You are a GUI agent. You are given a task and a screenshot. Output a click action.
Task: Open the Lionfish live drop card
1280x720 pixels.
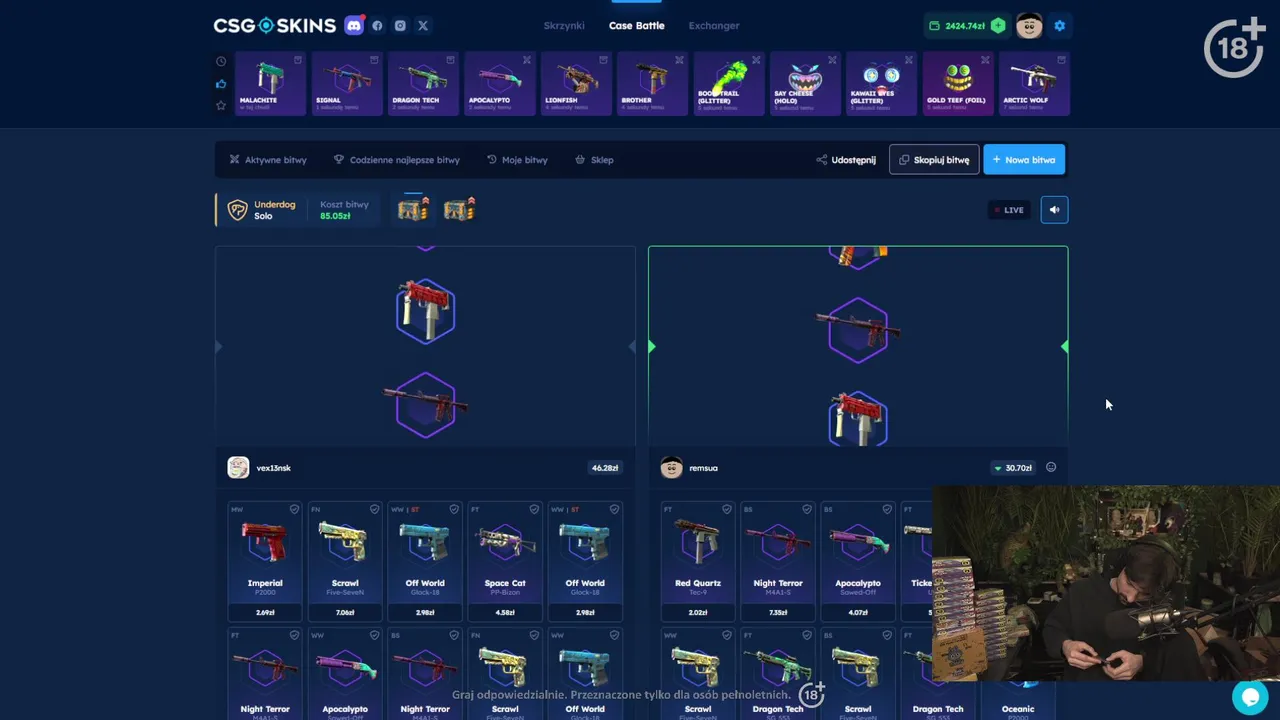[x=577, y=84]
